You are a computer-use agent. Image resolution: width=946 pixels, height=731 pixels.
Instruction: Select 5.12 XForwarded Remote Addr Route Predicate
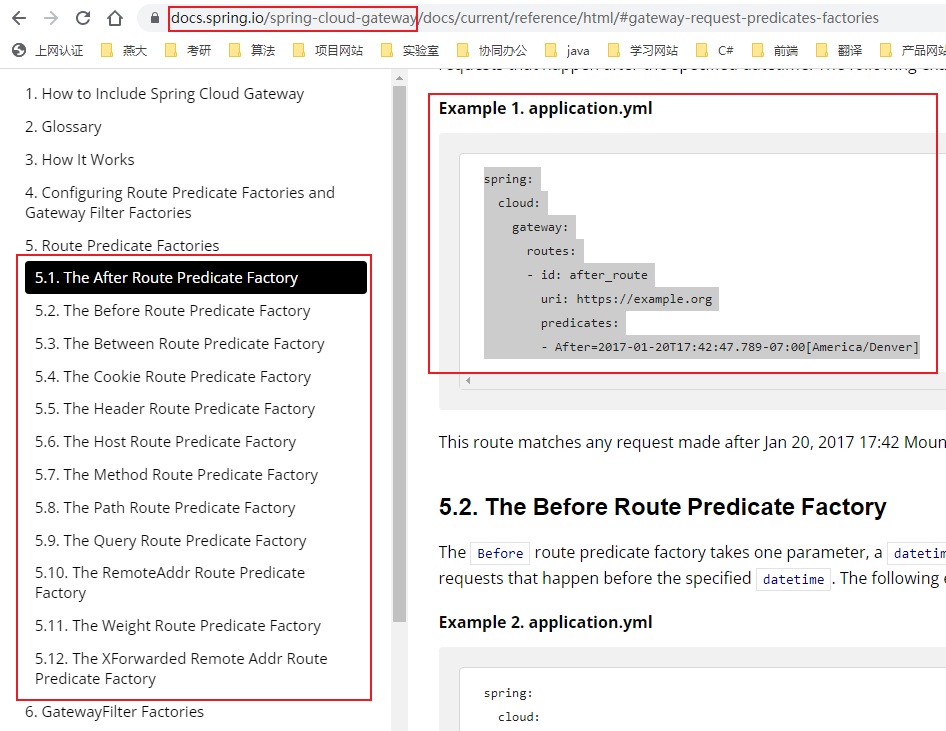coord(181,668)
